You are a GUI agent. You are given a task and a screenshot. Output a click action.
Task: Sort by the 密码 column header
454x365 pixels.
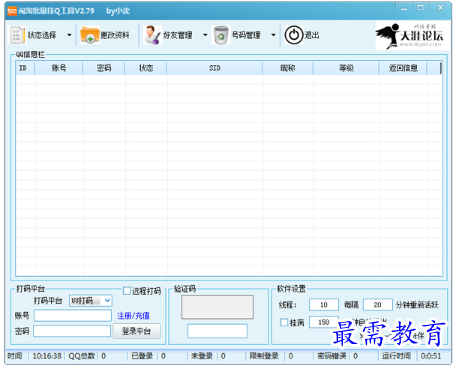[x=104, y=68]
